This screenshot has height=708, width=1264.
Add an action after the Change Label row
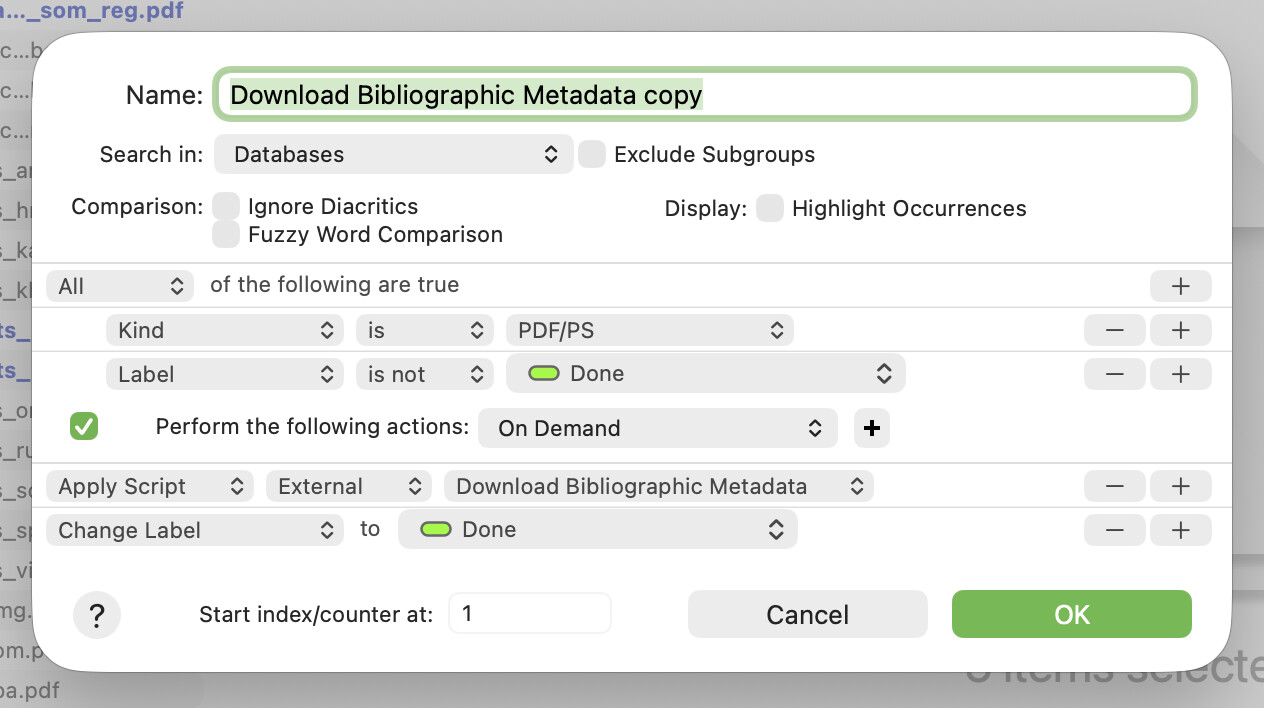click(1180, 530)
